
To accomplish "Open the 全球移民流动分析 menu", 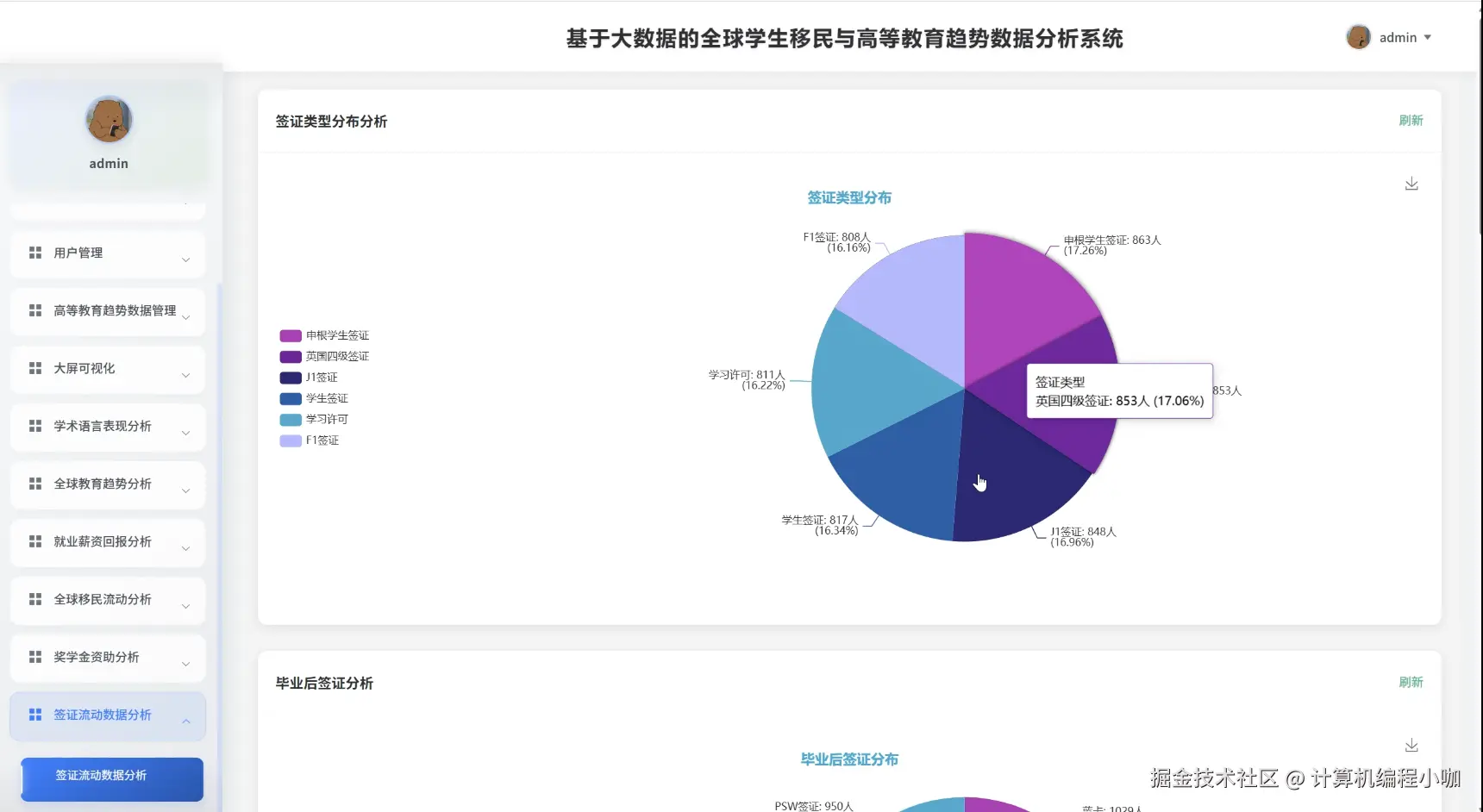I will coord(108,600).
